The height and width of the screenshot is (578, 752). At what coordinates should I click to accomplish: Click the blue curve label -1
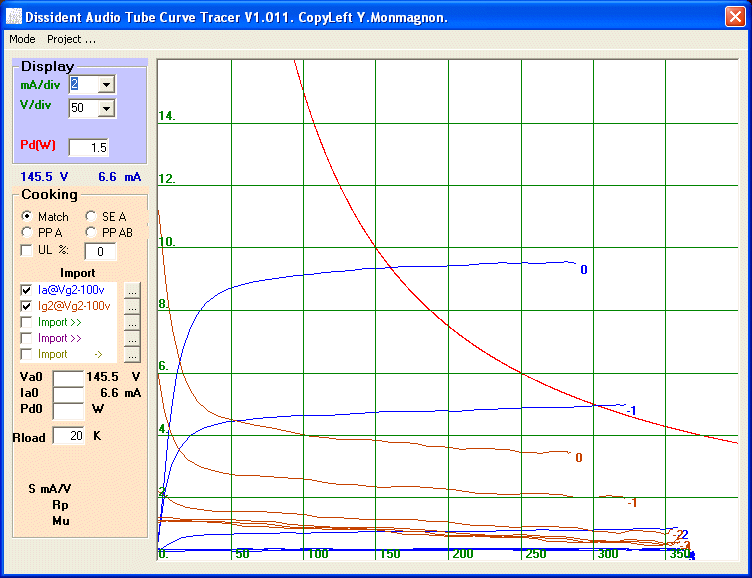tap(632, 411)
